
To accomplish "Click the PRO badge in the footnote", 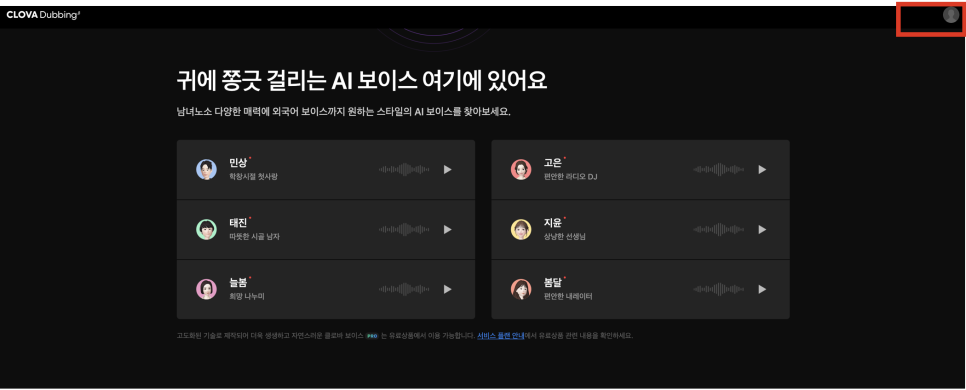I will (371, 336).
